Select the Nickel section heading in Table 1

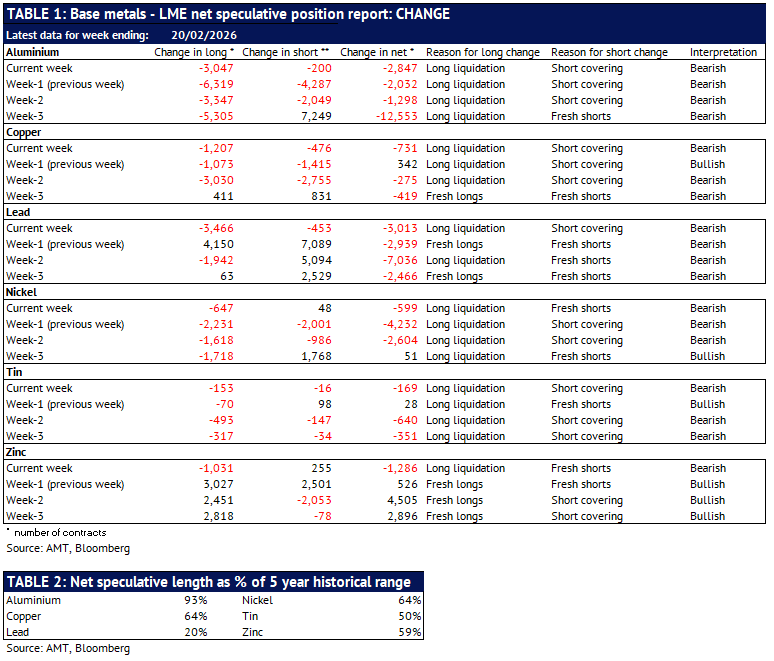click(23, 292)
